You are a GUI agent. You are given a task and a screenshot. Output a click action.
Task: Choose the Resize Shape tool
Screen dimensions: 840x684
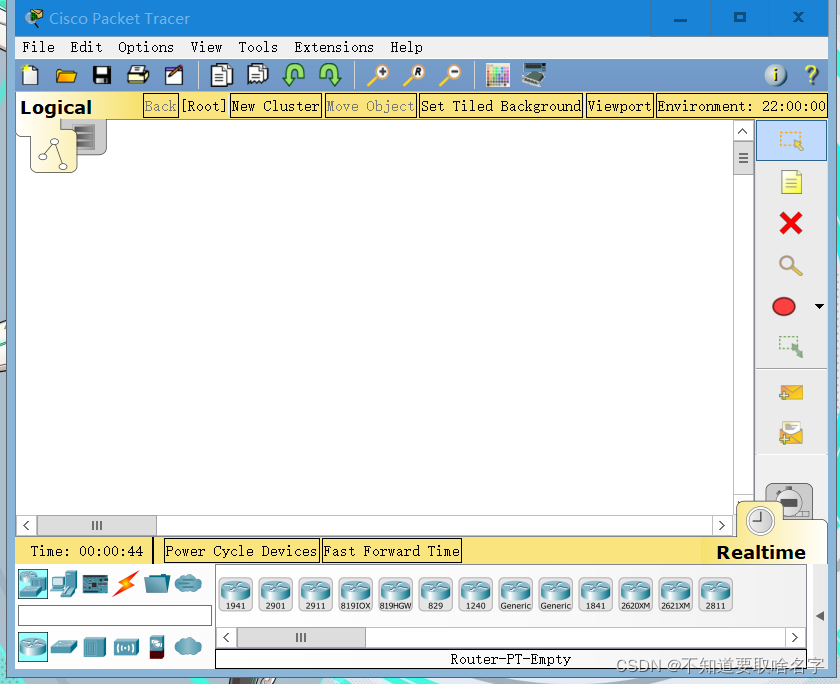click(791, 347)
